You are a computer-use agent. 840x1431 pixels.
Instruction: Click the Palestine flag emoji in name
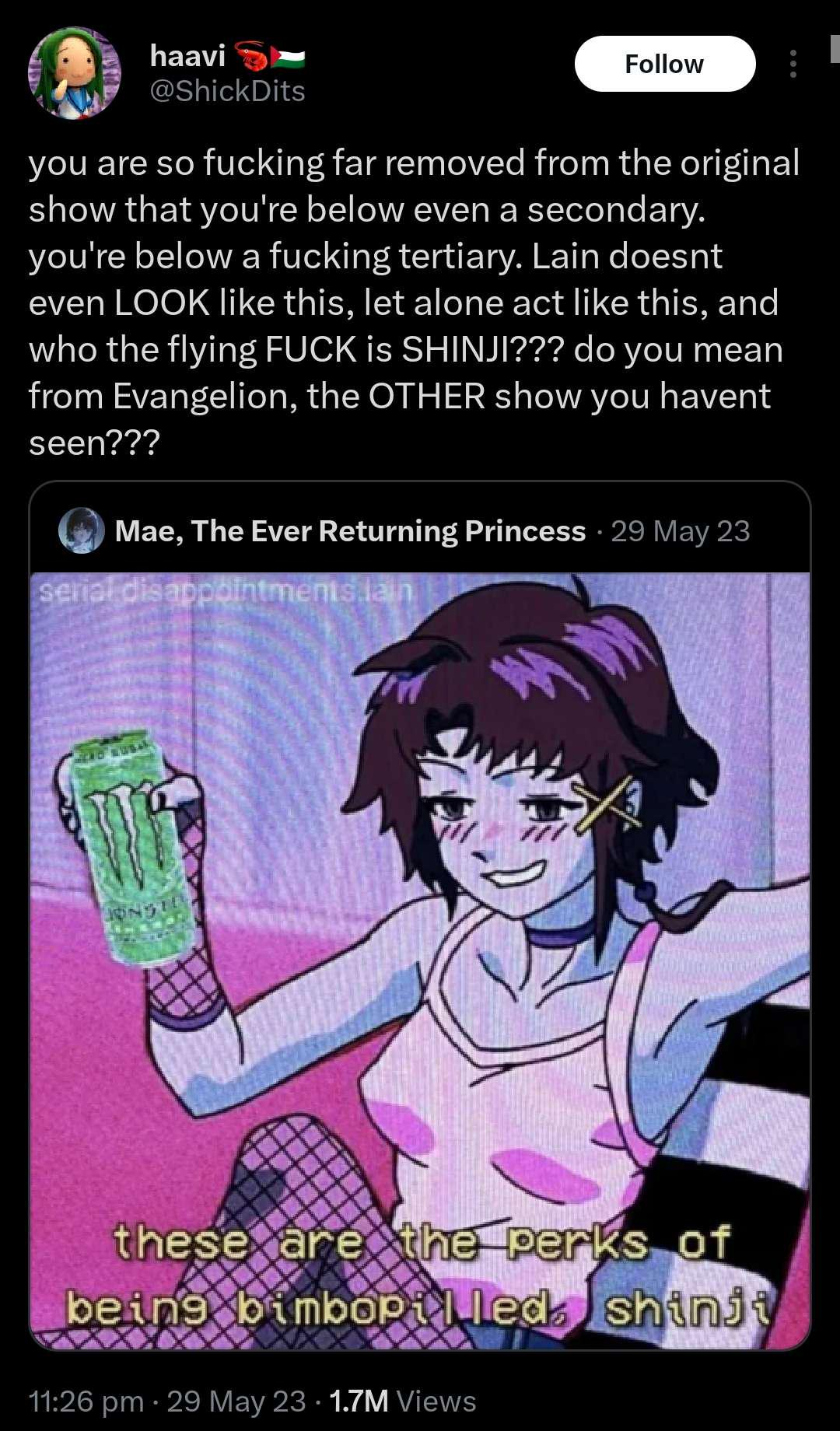pos(288,56)
